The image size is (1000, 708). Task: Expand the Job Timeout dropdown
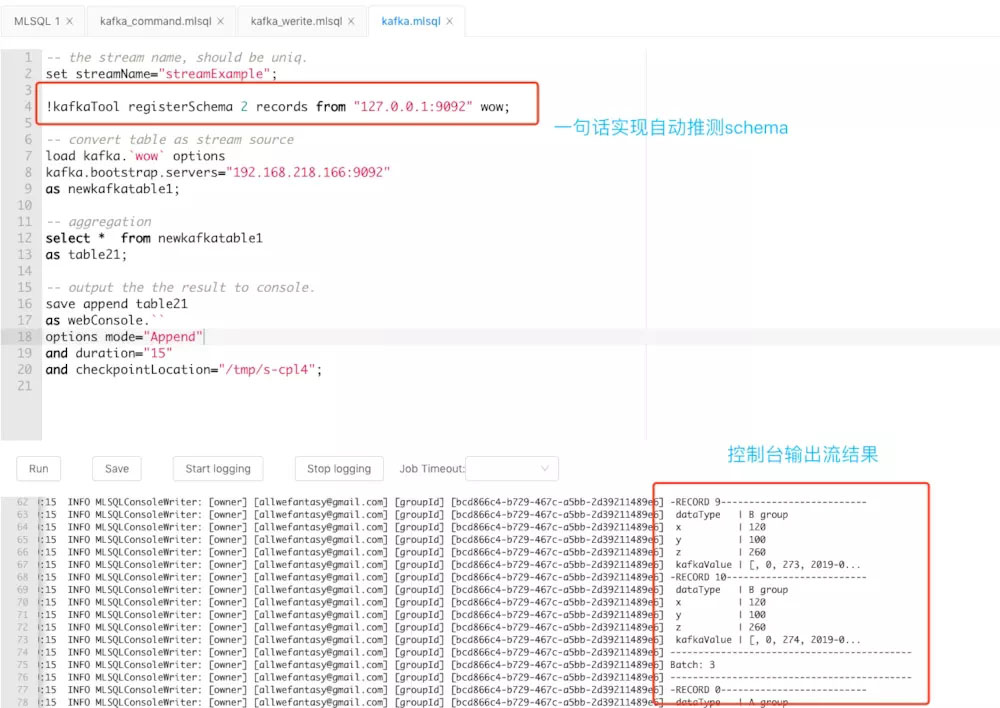[x=512, y=468]
